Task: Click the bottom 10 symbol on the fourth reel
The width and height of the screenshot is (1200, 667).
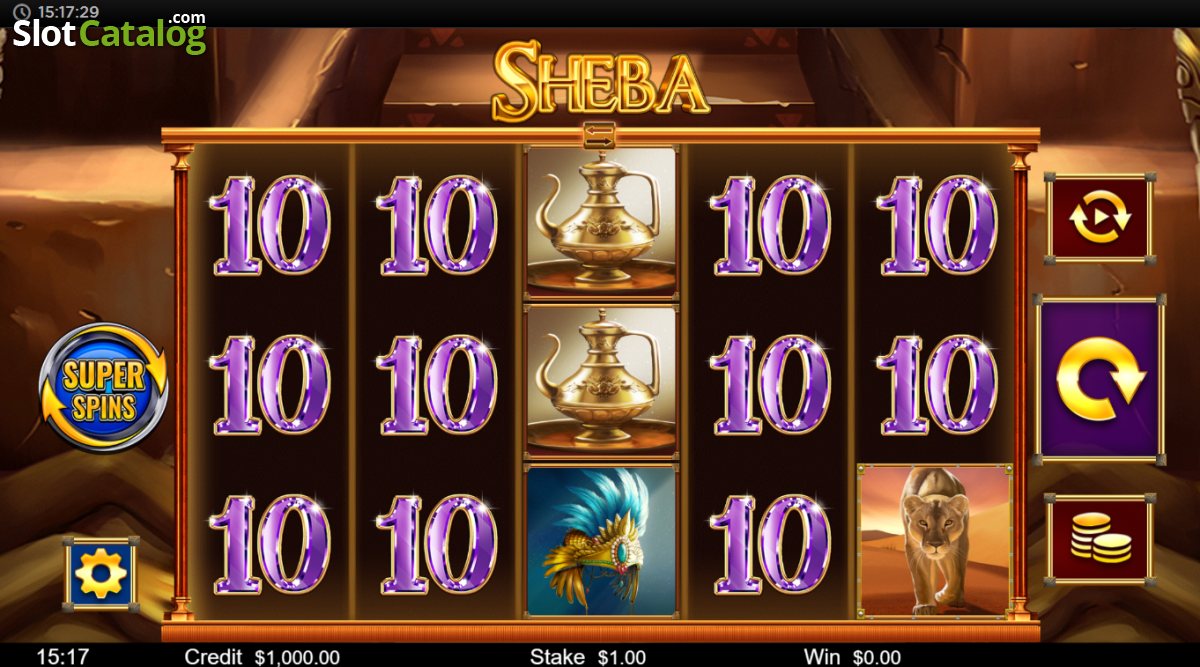Action: 770,543
